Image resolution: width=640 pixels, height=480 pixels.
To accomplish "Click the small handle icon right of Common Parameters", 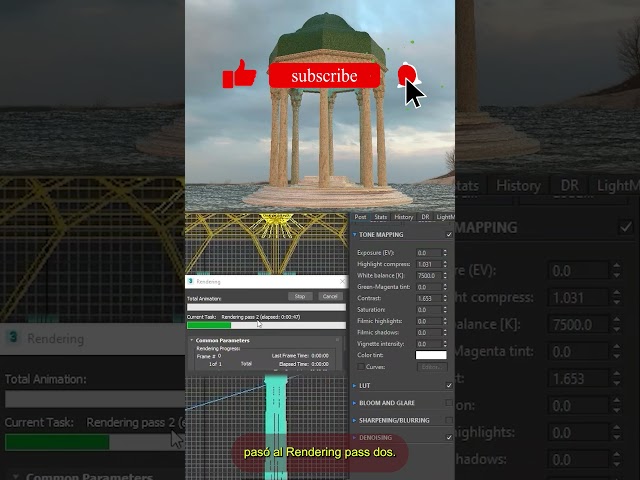I will pos(338,340).
